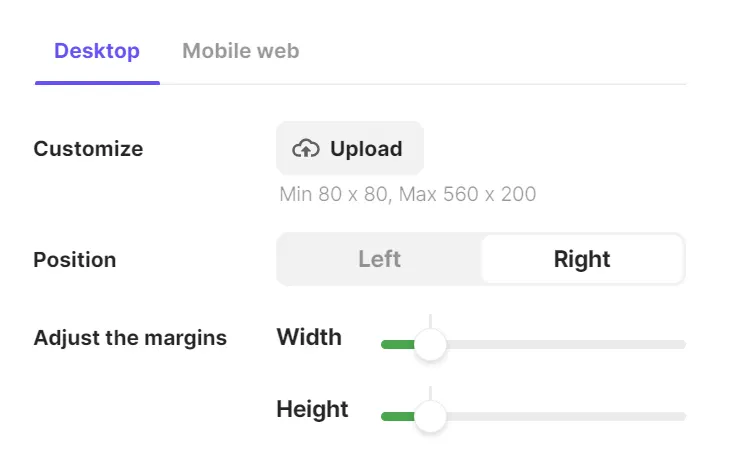Click the Customize label

point(88,149)
